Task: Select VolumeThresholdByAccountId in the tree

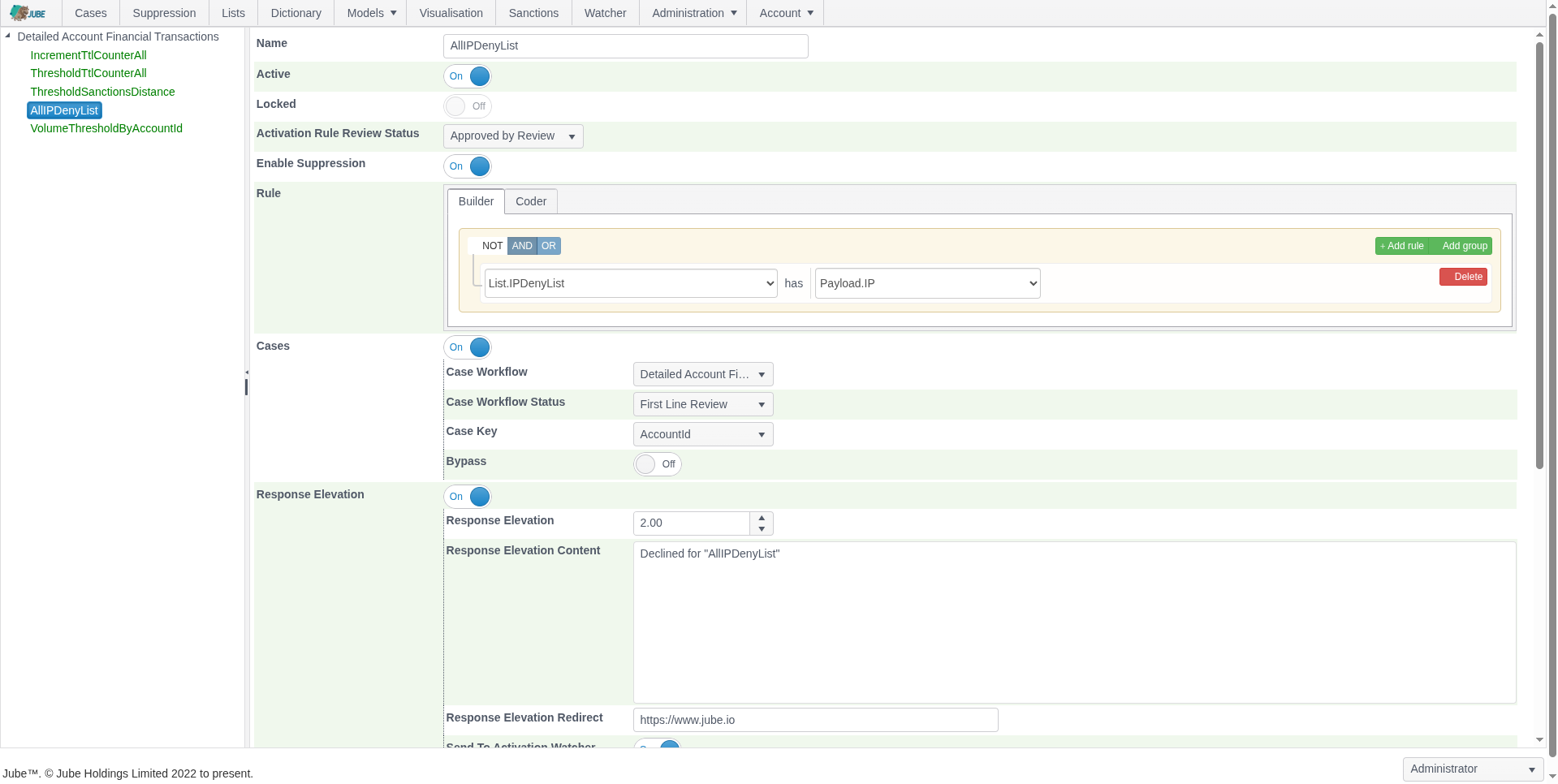Action: (x=106, y=128)
